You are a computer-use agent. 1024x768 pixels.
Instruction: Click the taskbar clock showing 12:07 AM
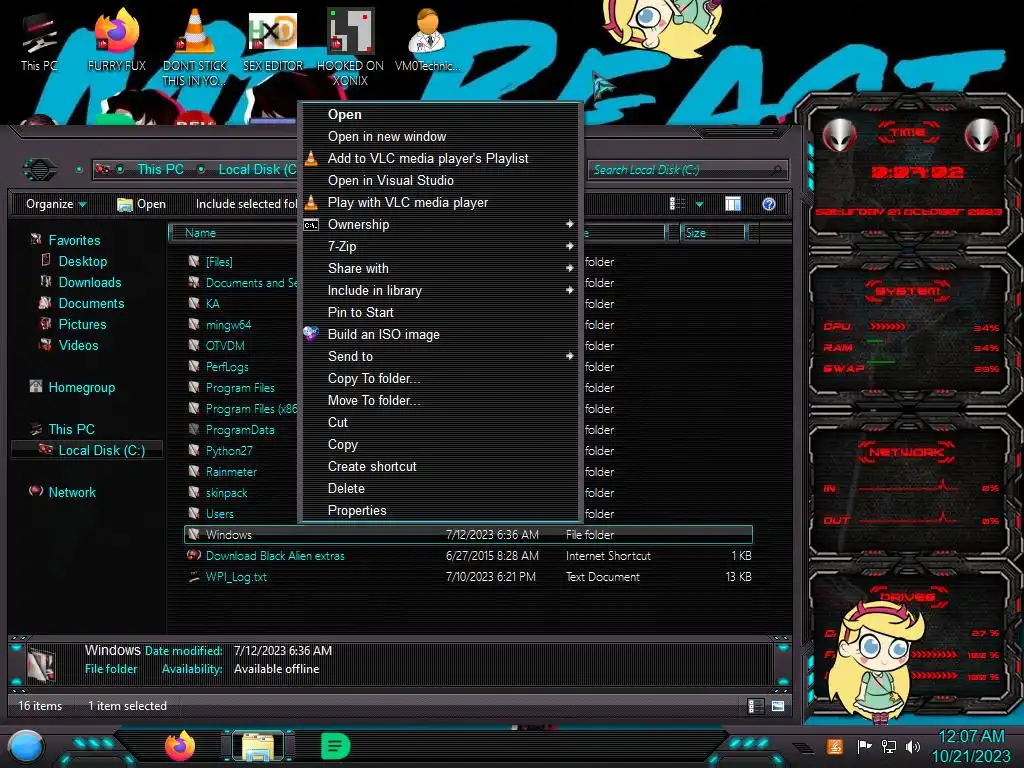[970, 746]
